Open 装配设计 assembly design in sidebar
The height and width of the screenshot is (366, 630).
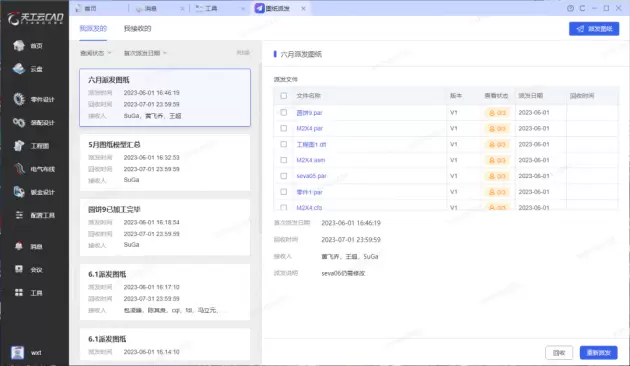[33, 123]
